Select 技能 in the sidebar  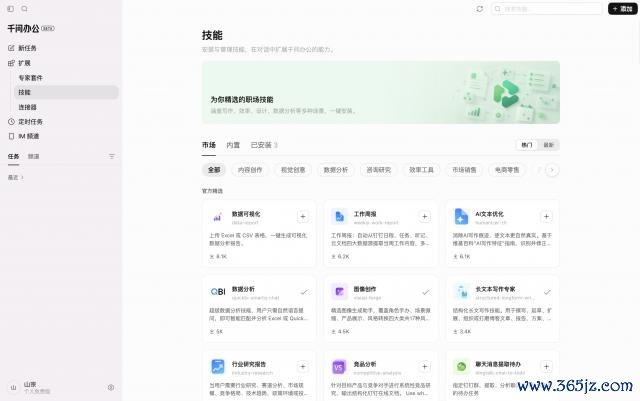[x=66, y=92]
